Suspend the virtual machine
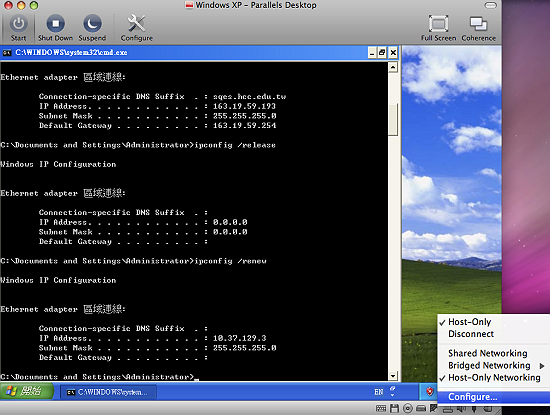 click(92, 28)
